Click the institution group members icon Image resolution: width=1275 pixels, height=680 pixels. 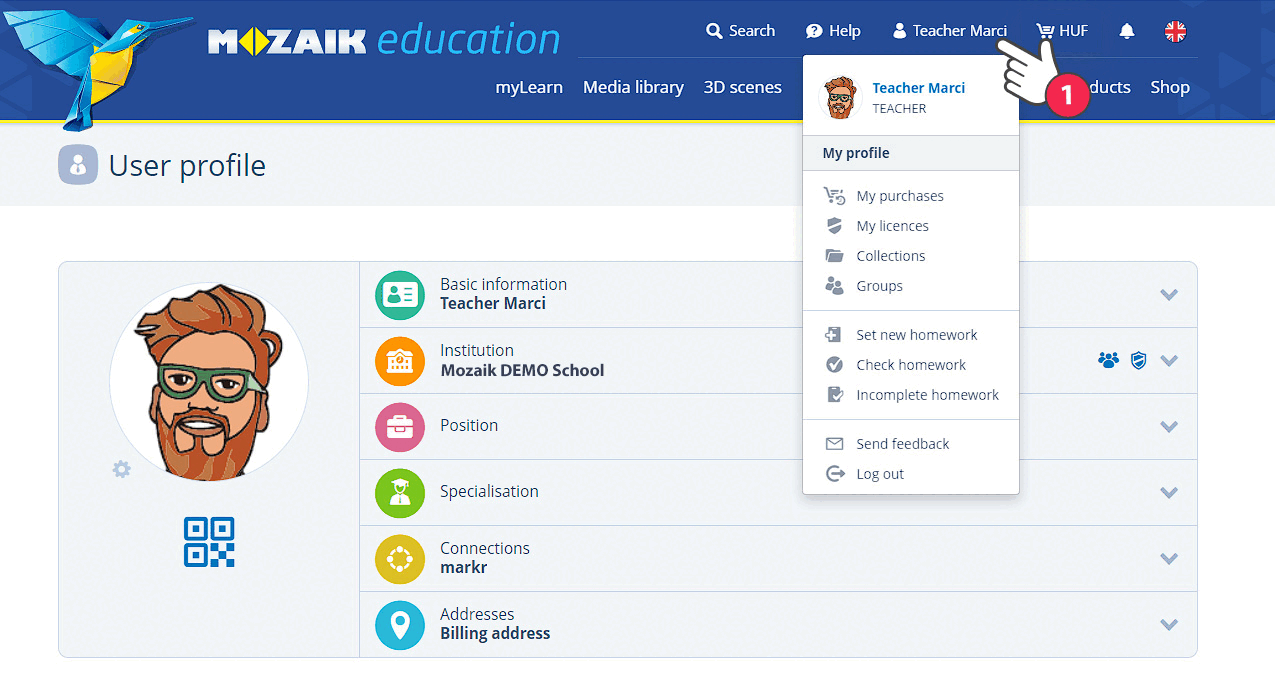pyautogui.click(x=1108, y=360)
